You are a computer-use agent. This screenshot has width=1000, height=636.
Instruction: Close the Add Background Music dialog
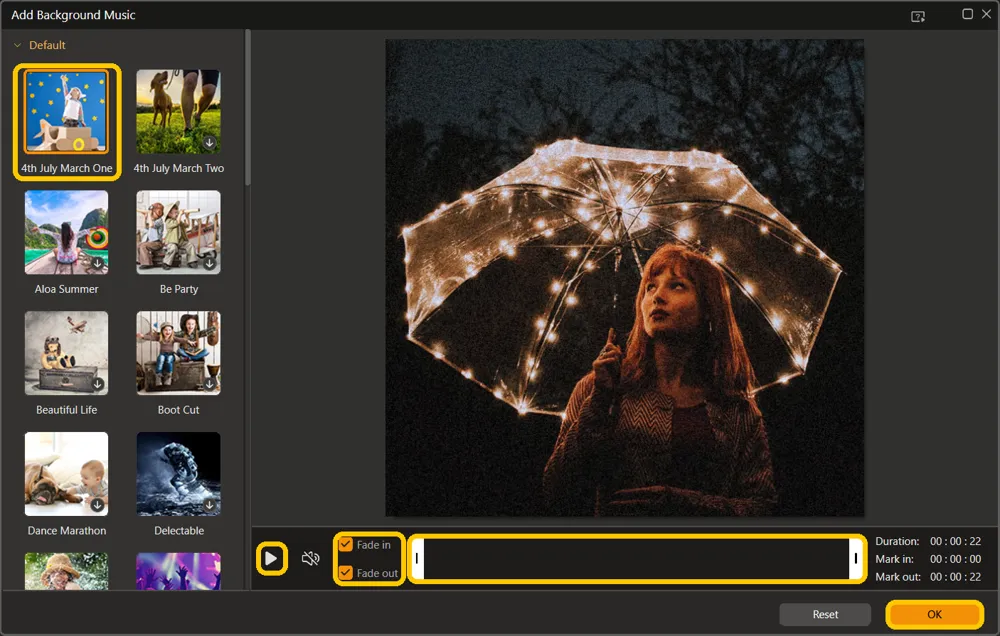[987, 14]
